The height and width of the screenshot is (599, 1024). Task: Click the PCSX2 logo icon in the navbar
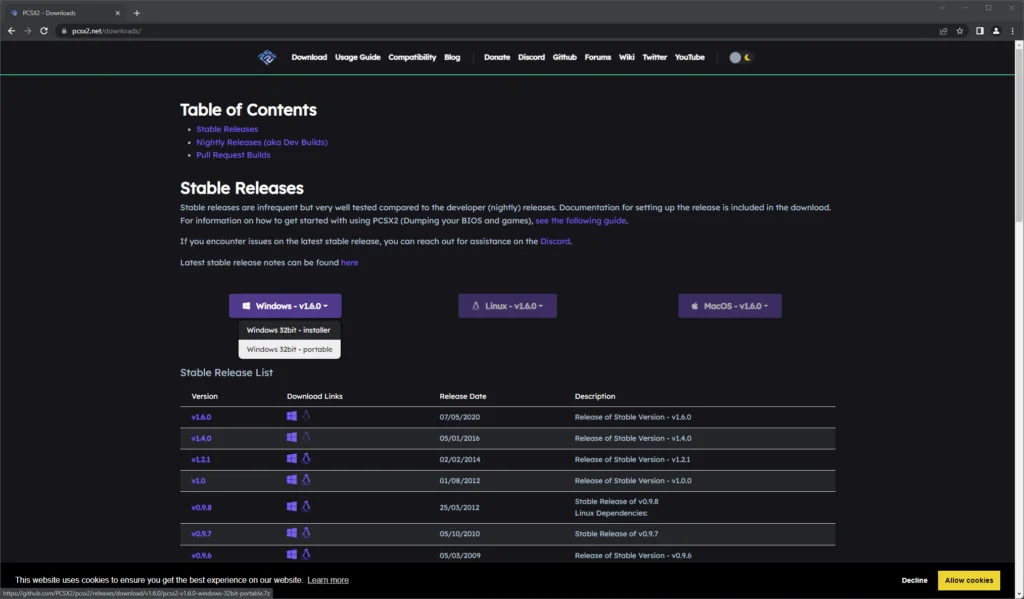(266, 57)
